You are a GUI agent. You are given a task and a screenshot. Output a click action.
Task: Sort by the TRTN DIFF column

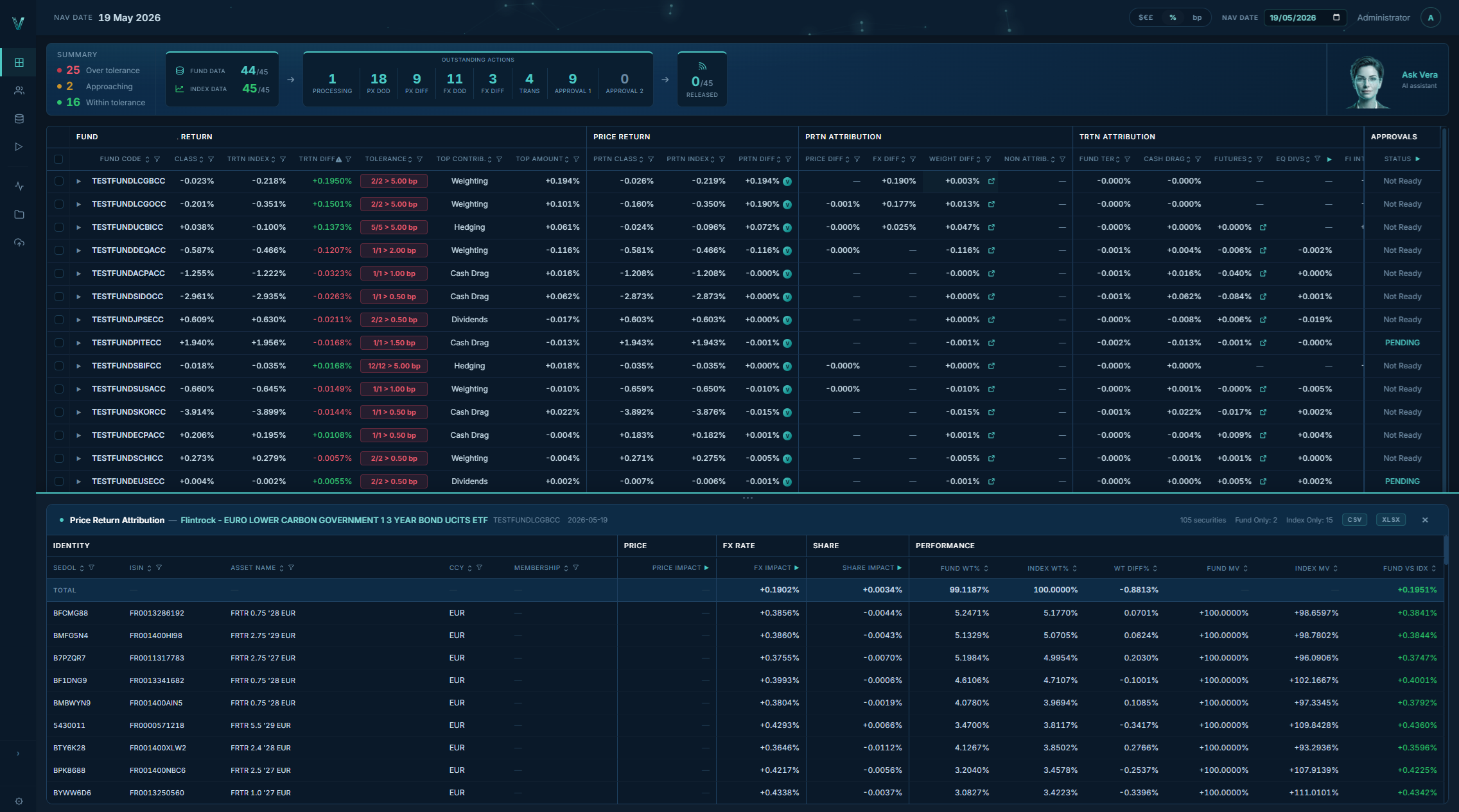tap(320, 159)
